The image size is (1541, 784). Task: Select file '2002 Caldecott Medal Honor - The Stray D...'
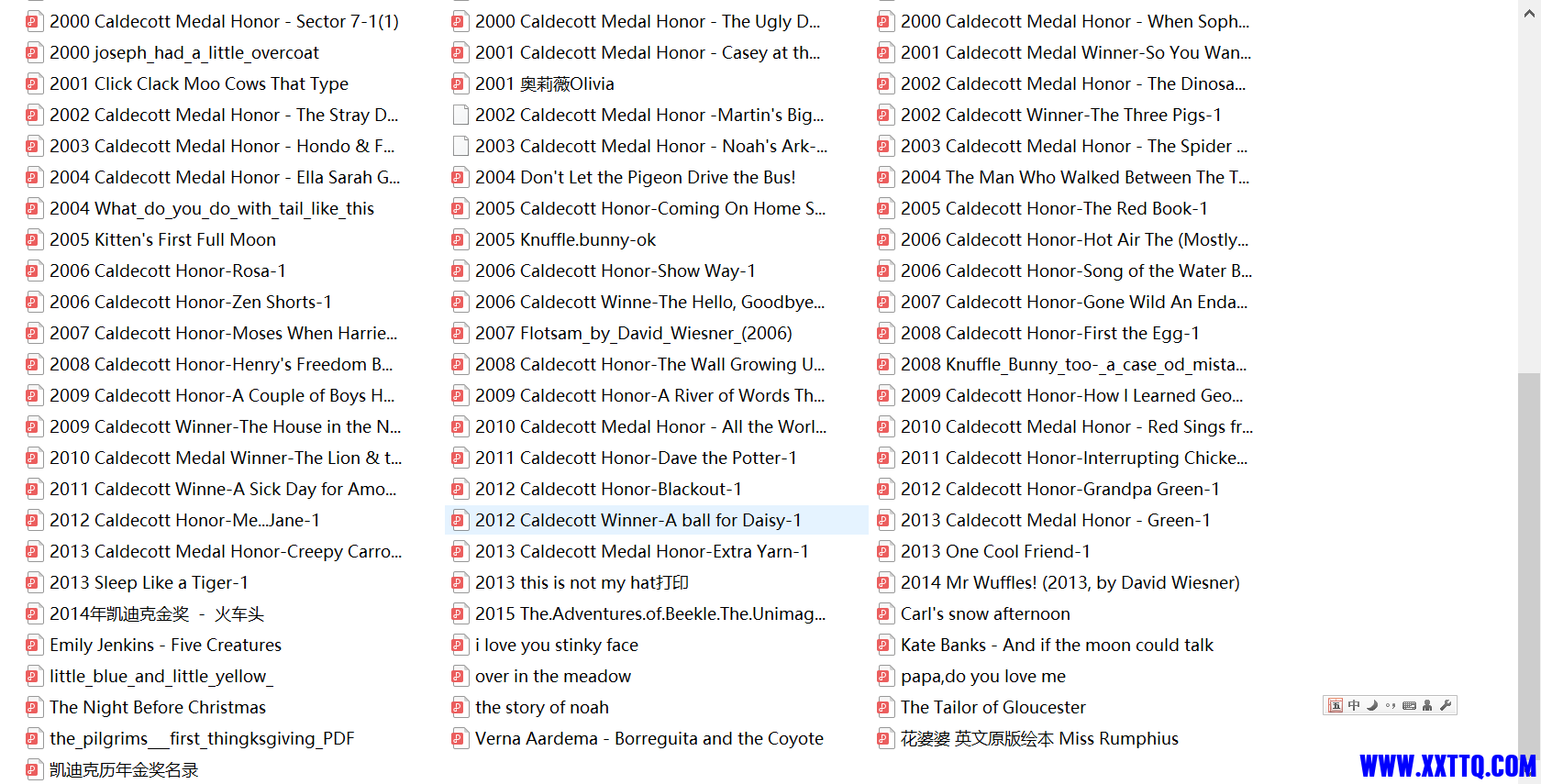[224, 115]
